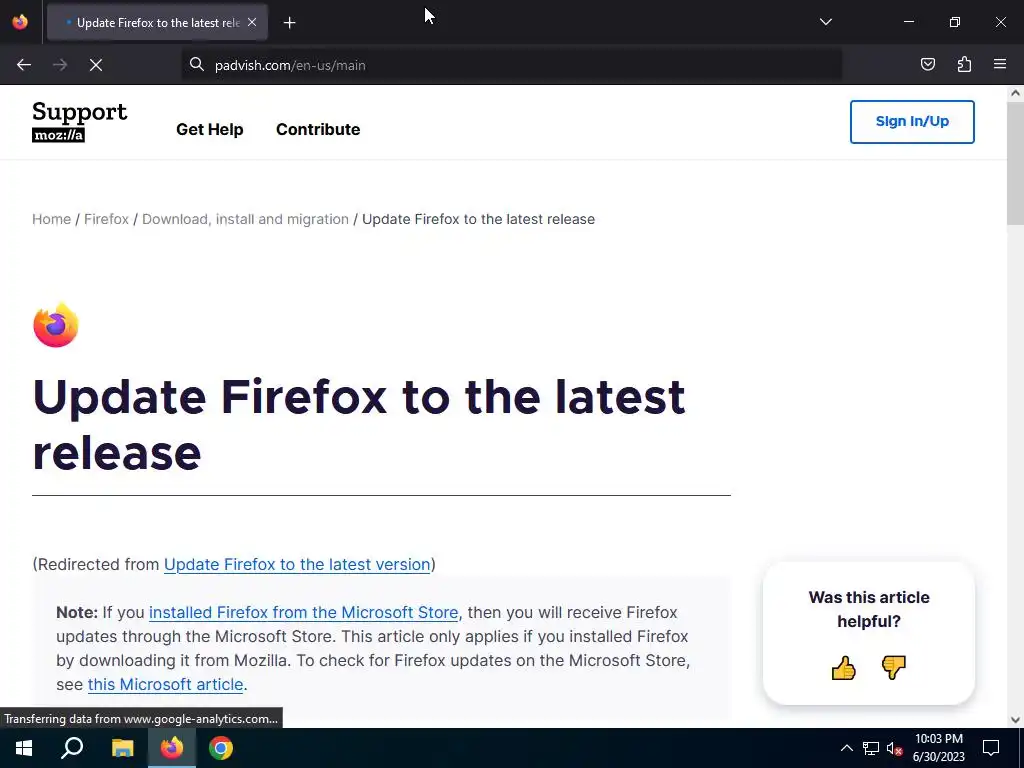Open Download, install and migration breadcrumb
Viewport: 1024px width, 768px height.
point(246,219)
